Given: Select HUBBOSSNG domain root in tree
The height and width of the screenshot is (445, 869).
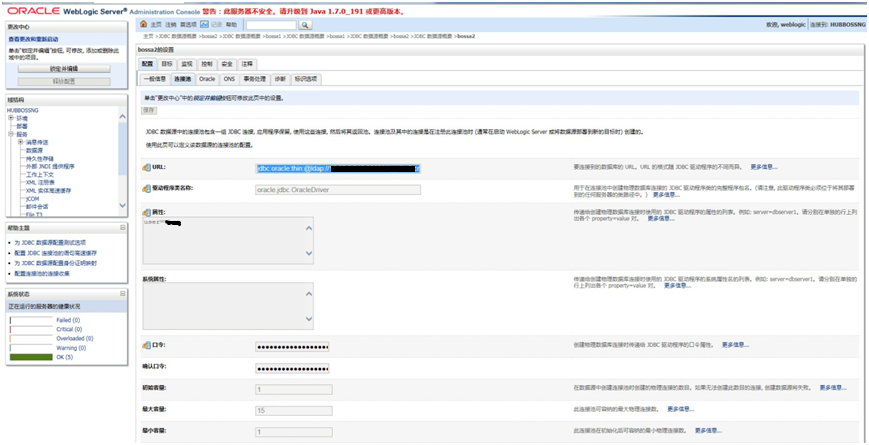Looking at the screenshot, I should (x=23, y=110).
